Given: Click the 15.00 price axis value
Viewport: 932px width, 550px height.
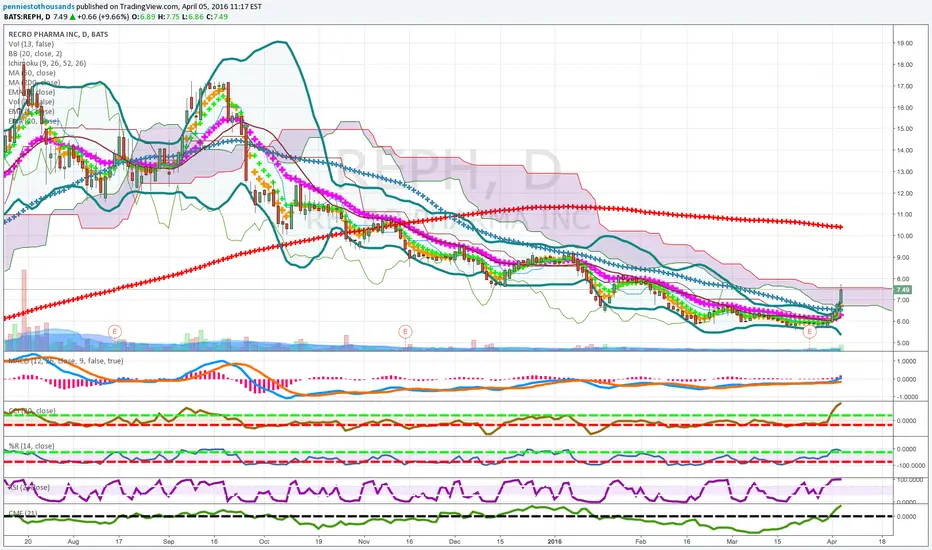Looking at the screenshot, I should (x=905, y=129).
